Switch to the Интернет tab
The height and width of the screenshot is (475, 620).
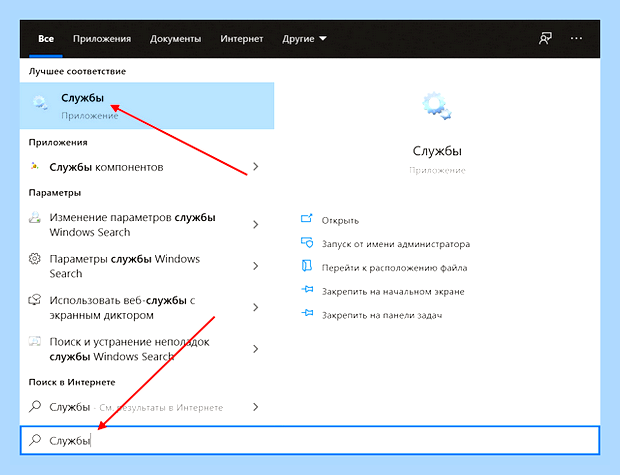point(242,39)
